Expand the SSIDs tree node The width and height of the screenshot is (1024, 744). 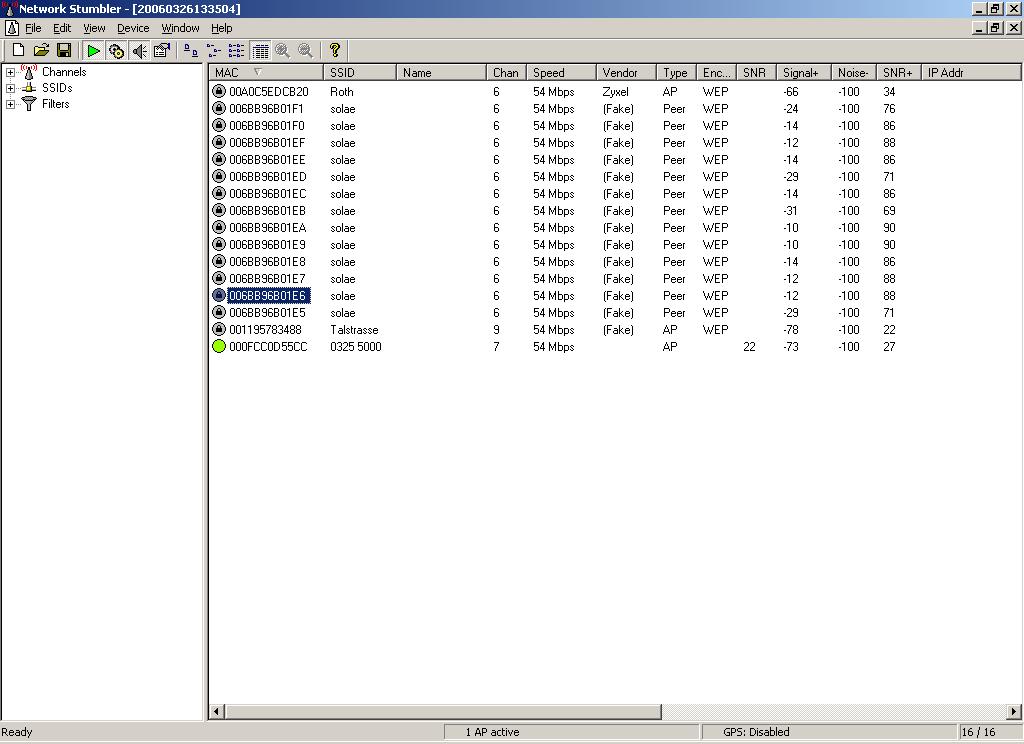click(x=10, y=88)
